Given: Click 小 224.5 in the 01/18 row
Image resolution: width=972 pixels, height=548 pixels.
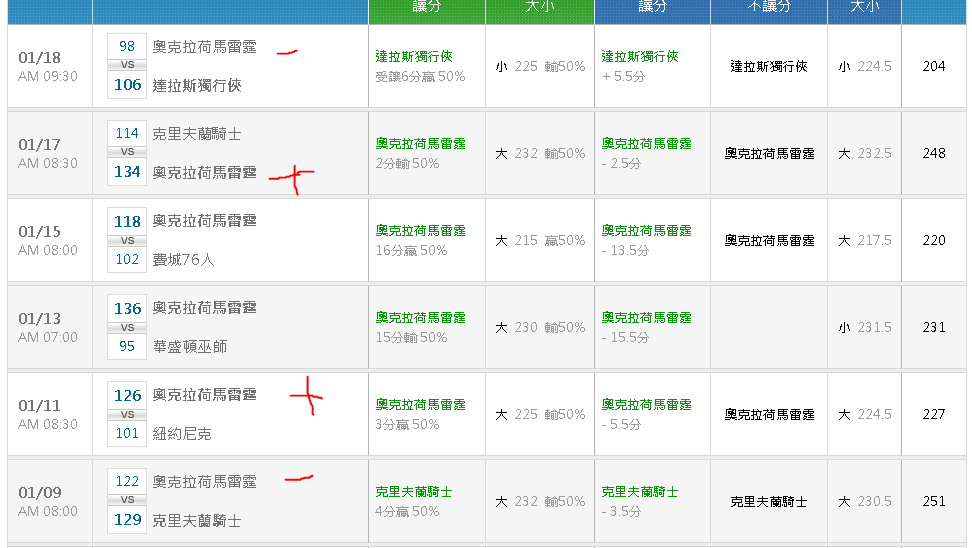Looking at the screenshot, I should pyautogui.click(x=865, y=66).
